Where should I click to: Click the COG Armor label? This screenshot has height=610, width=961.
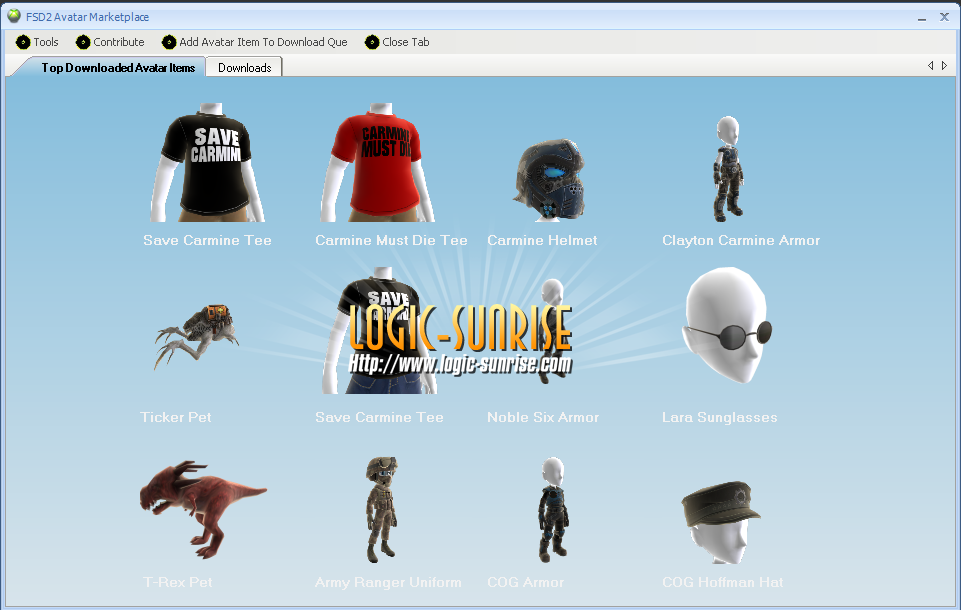click(x=525, y=582)
